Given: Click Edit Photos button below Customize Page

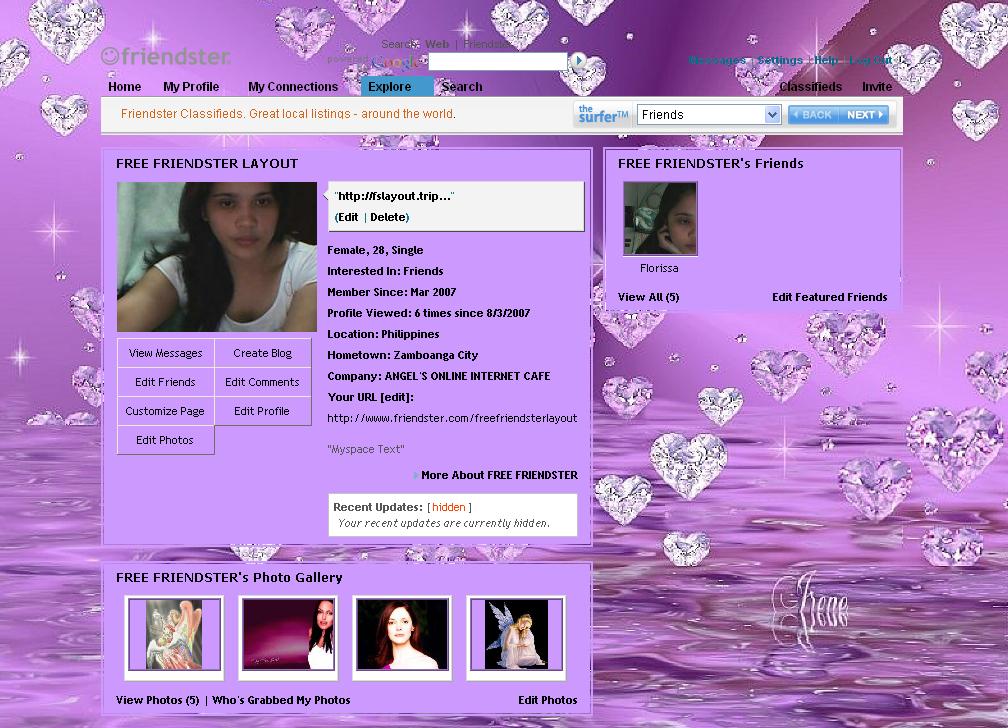Looking at the screenshot, I should [165, 440].
